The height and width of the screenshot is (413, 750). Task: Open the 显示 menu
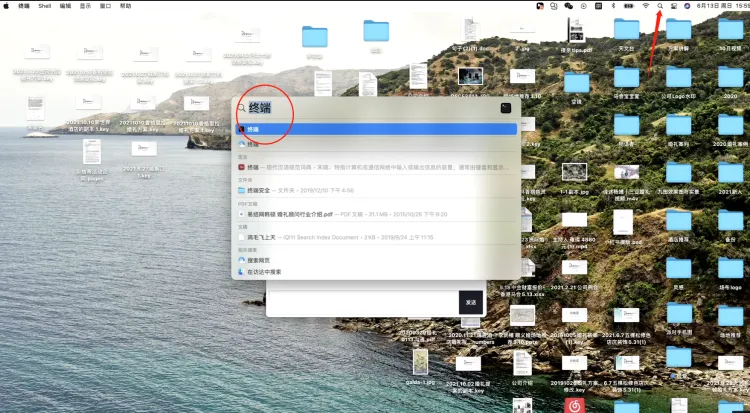[x=85, y=6]
